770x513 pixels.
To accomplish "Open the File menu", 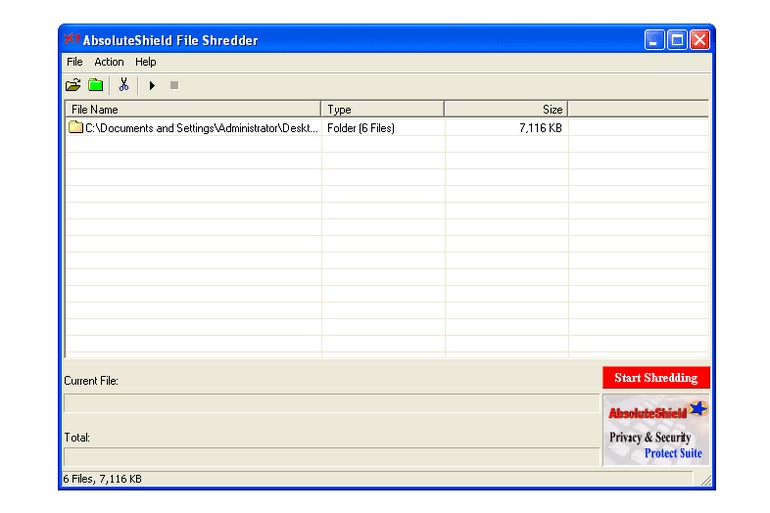I will [x=75, y=62].
